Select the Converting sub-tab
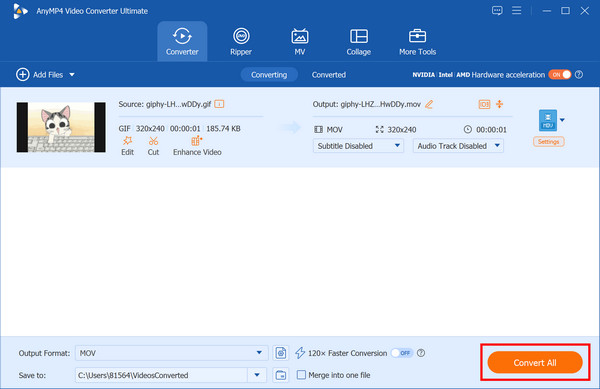 point(269,75)
